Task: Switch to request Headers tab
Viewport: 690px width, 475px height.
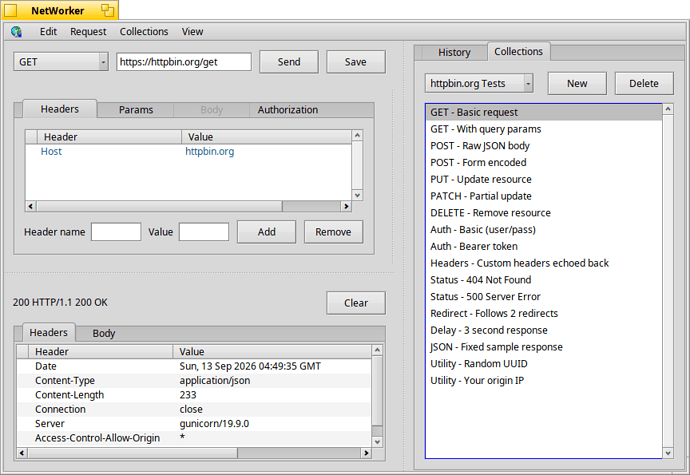Action: (59, 109)
